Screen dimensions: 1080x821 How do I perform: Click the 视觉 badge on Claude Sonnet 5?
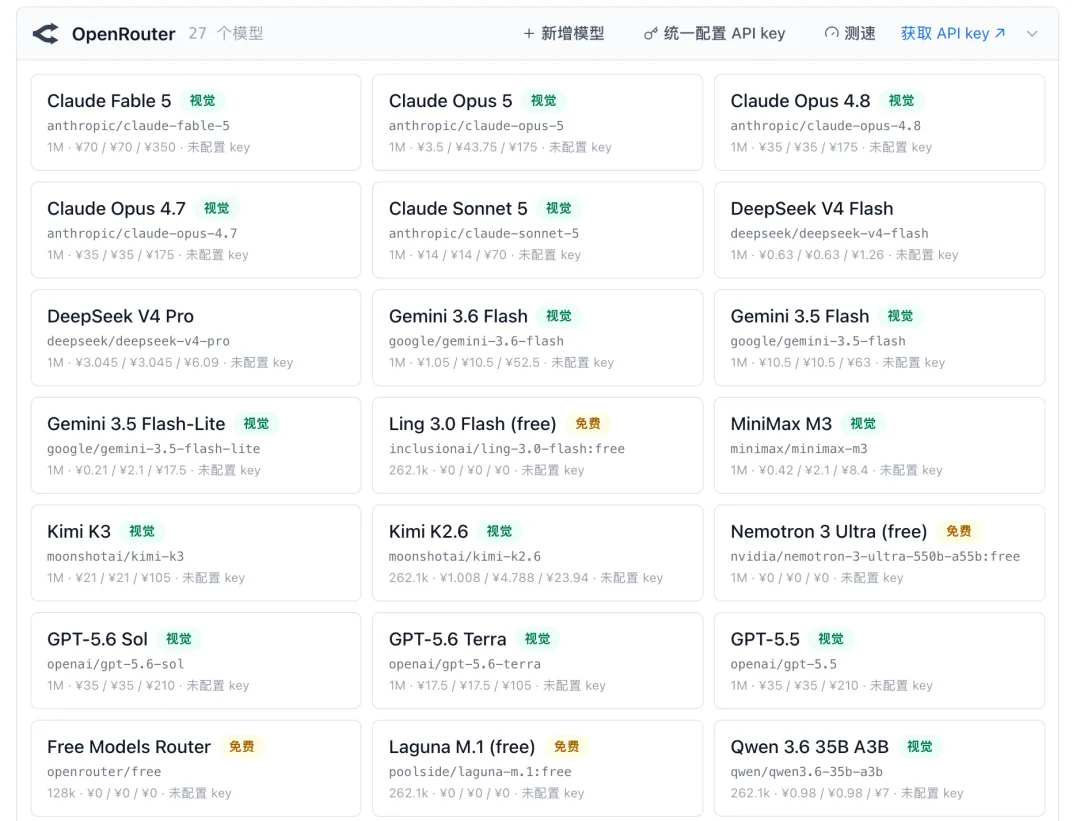[x=559, y=208]
